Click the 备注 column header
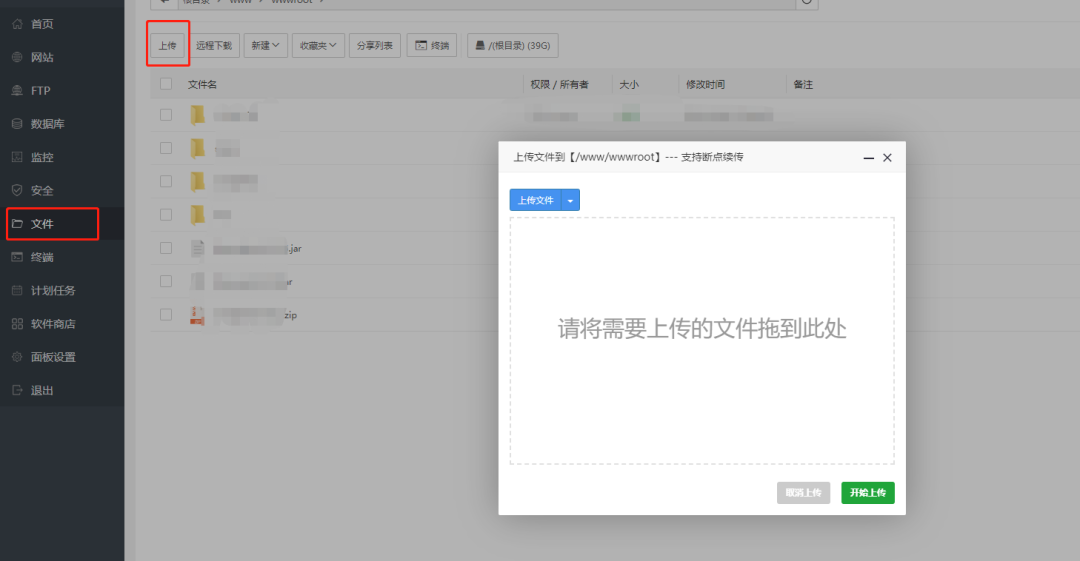 (x=803, y=84)
